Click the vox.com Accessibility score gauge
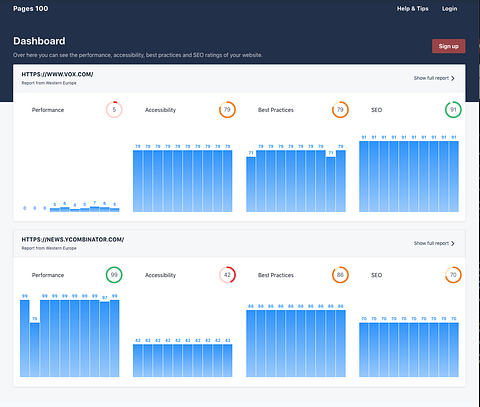The width and height of the screenshot is (480, 407). [x=227, y=110]
